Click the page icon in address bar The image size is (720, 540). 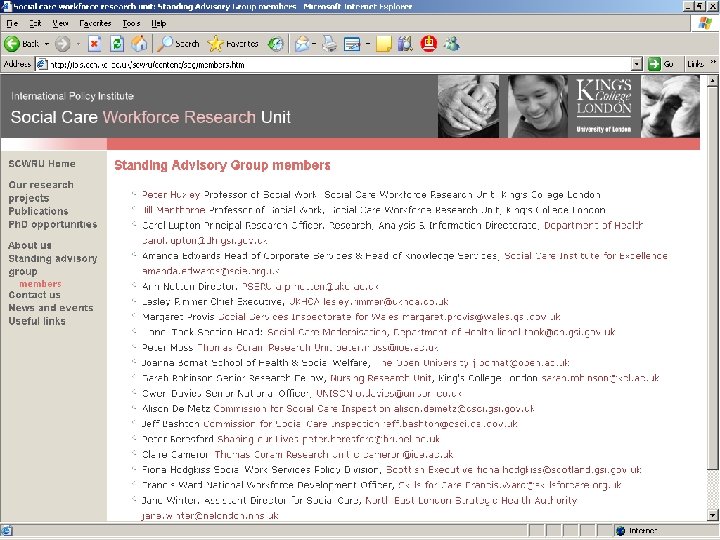[42, 64]
